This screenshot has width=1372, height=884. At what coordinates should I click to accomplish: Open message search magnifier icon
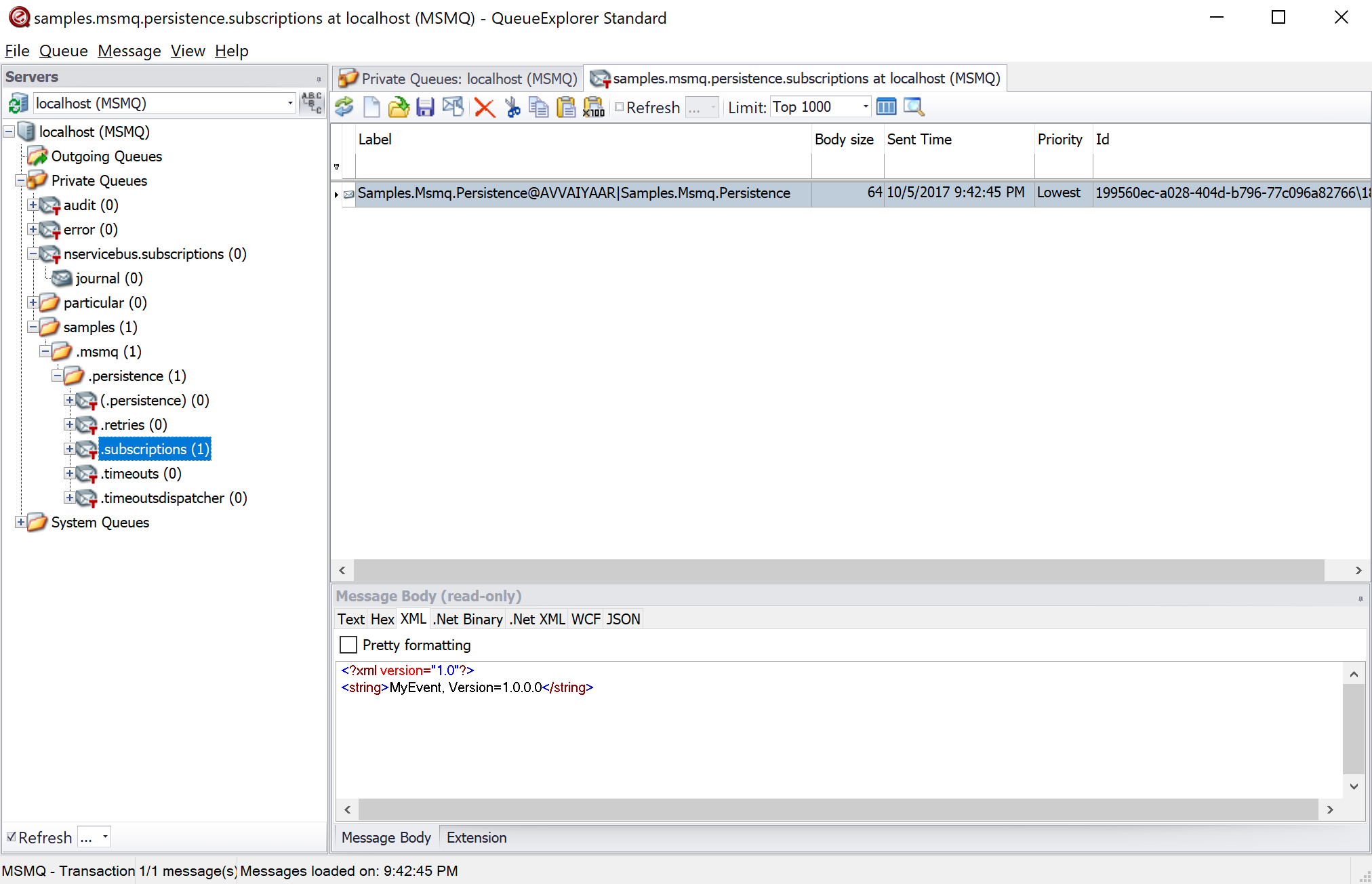(914, 106)
